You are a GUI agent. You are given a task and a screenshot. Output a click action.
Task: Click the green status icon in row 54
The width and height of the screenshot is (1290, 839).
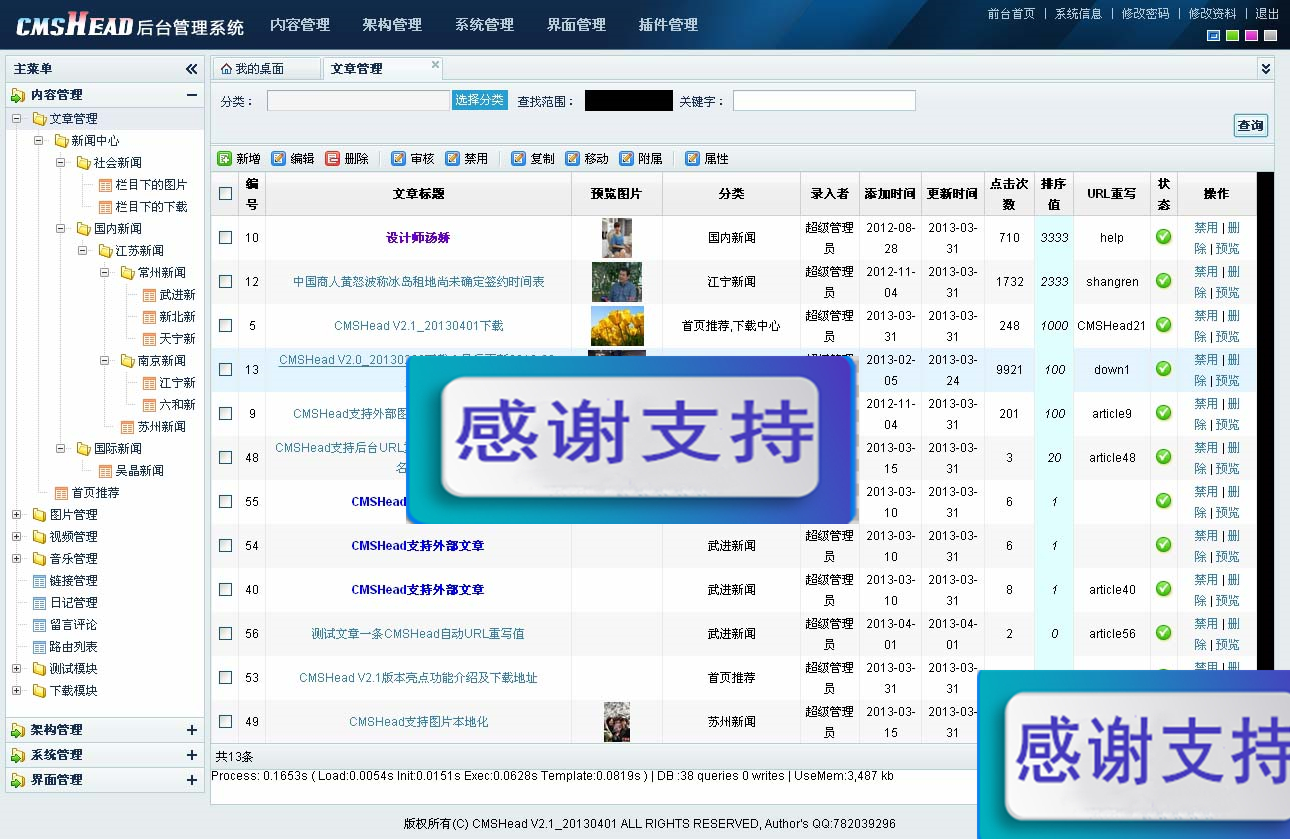point(1163,545)
